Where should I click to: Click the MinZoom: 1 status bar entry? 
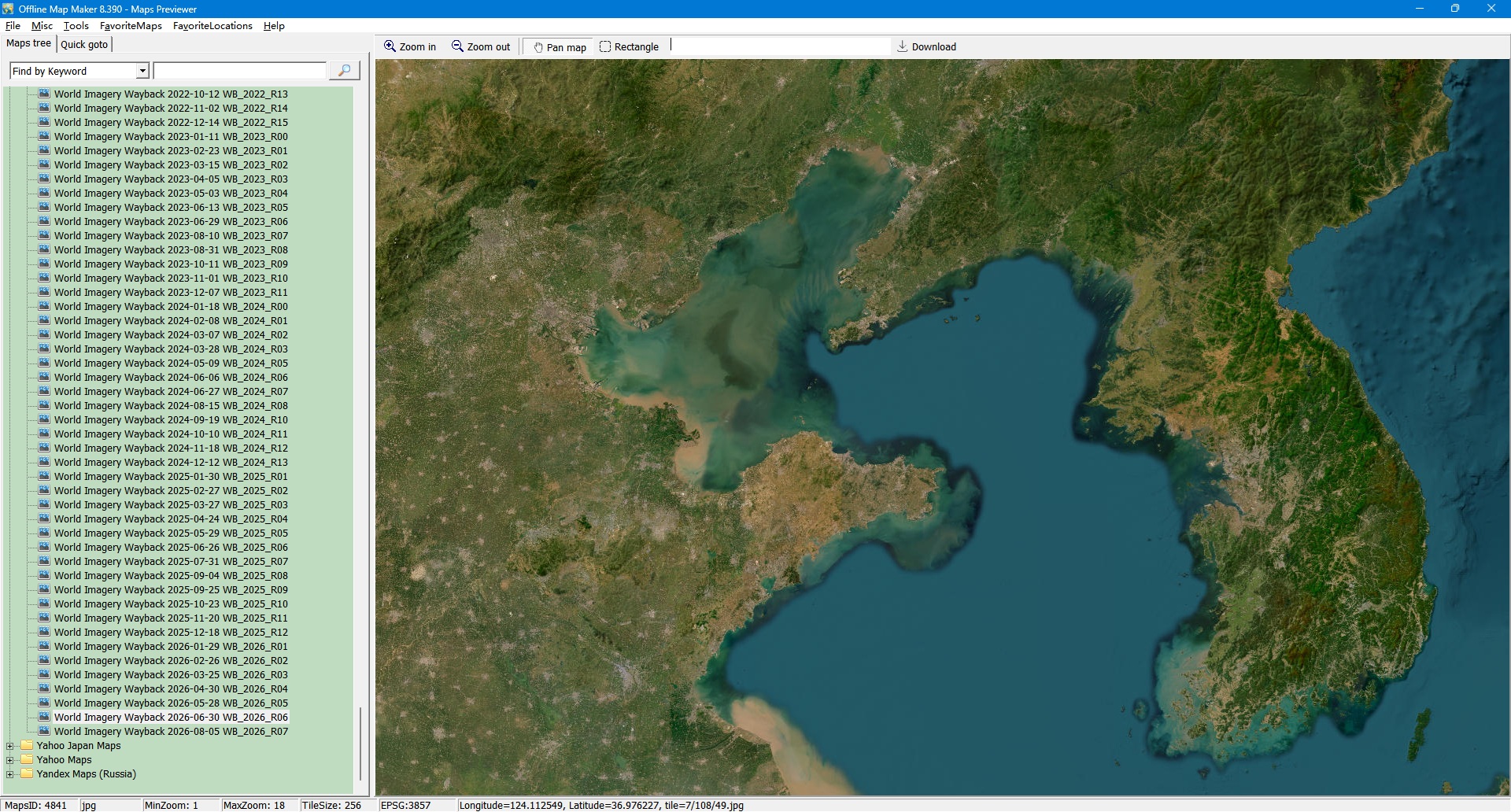(x=180, y=805)
